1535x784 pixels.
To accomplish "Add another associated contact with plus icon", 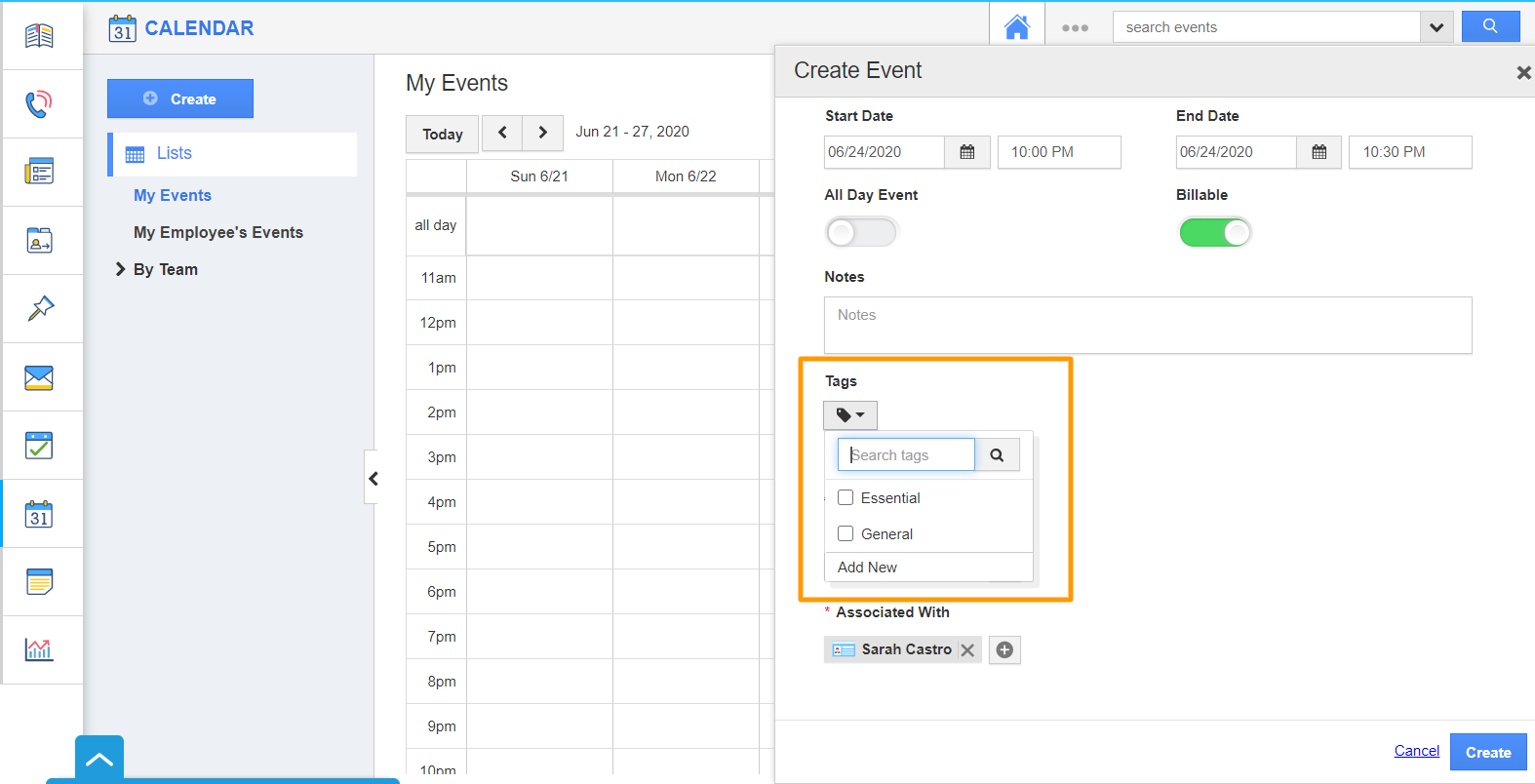I will pos(1004,649).
